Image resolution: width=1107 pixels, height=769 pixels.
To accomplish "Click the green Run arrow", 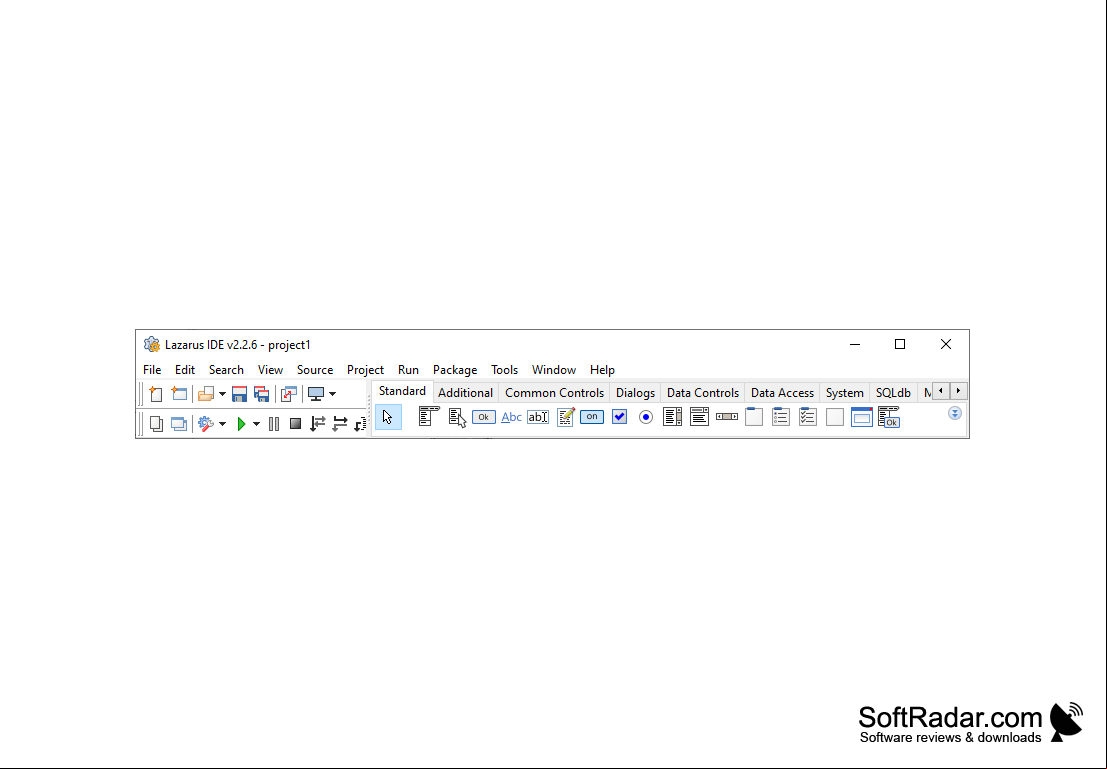I will coord(241,424).
